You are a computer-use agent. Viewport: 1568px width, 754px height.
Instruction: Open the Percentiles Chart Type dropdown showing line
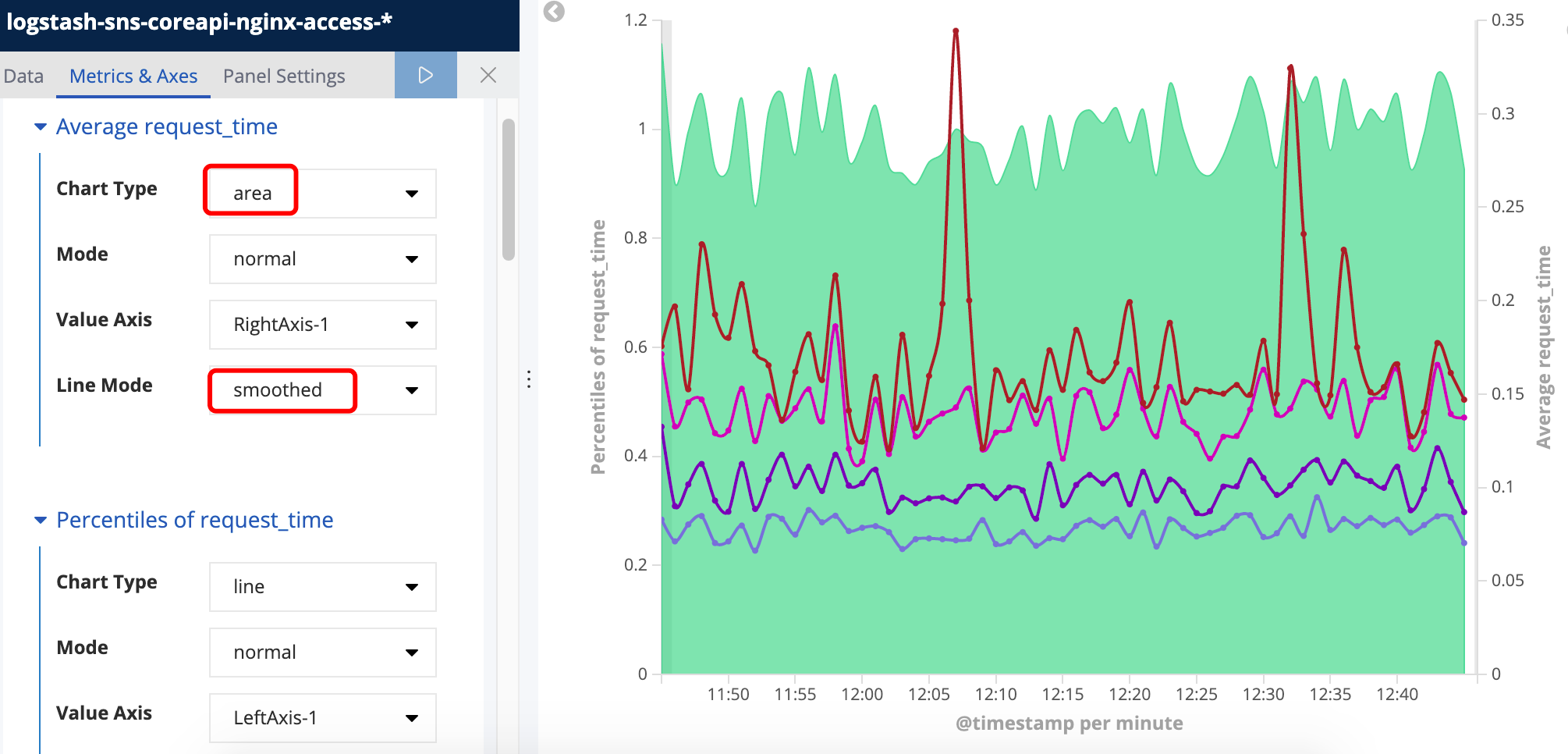[322, 586]
